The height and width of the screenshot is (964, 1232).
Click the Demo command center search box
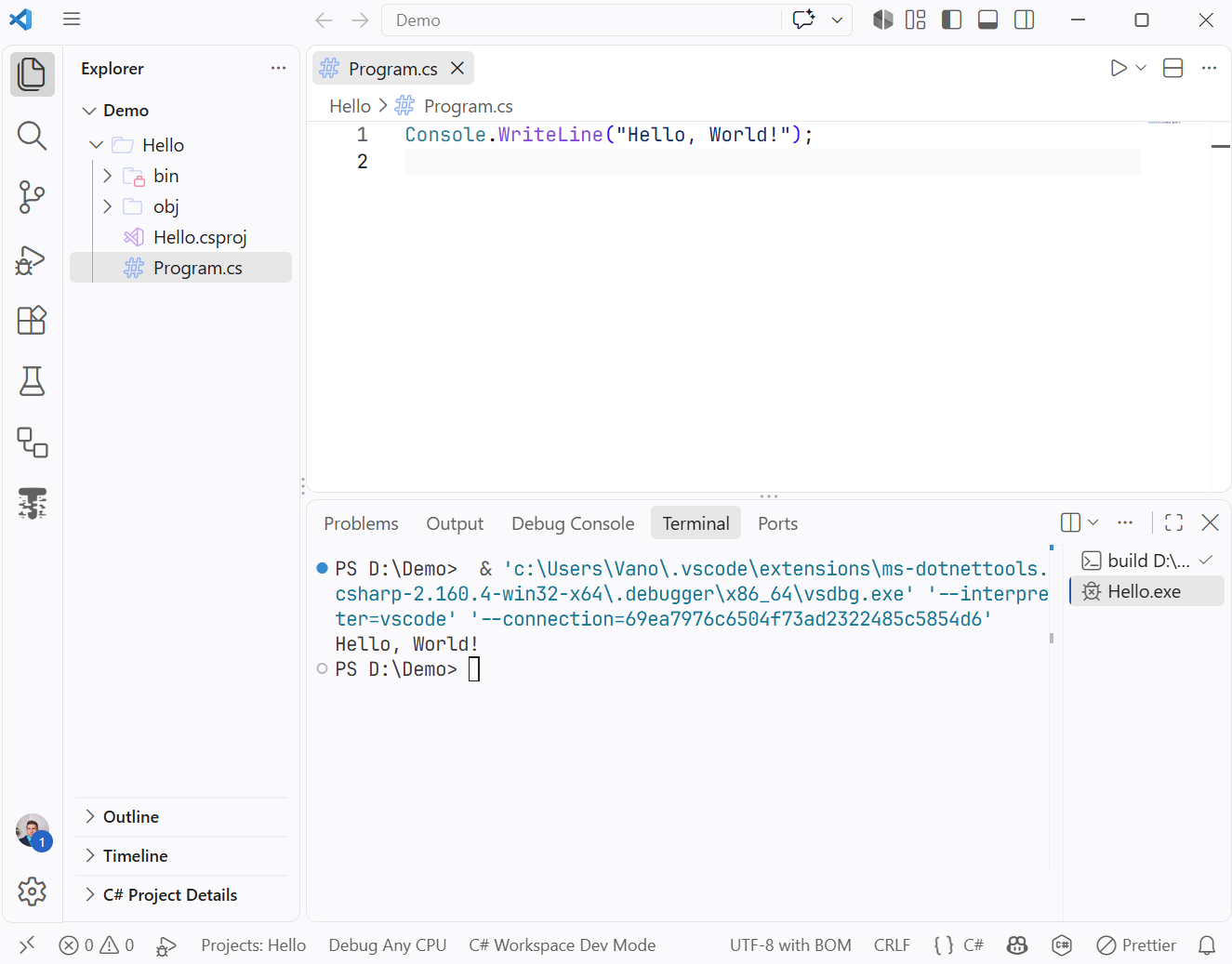(x=581, y=20)
